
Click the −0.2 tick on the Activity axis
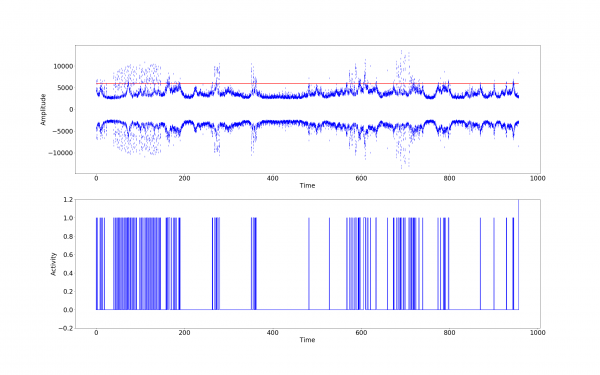[x=65, y=328]
